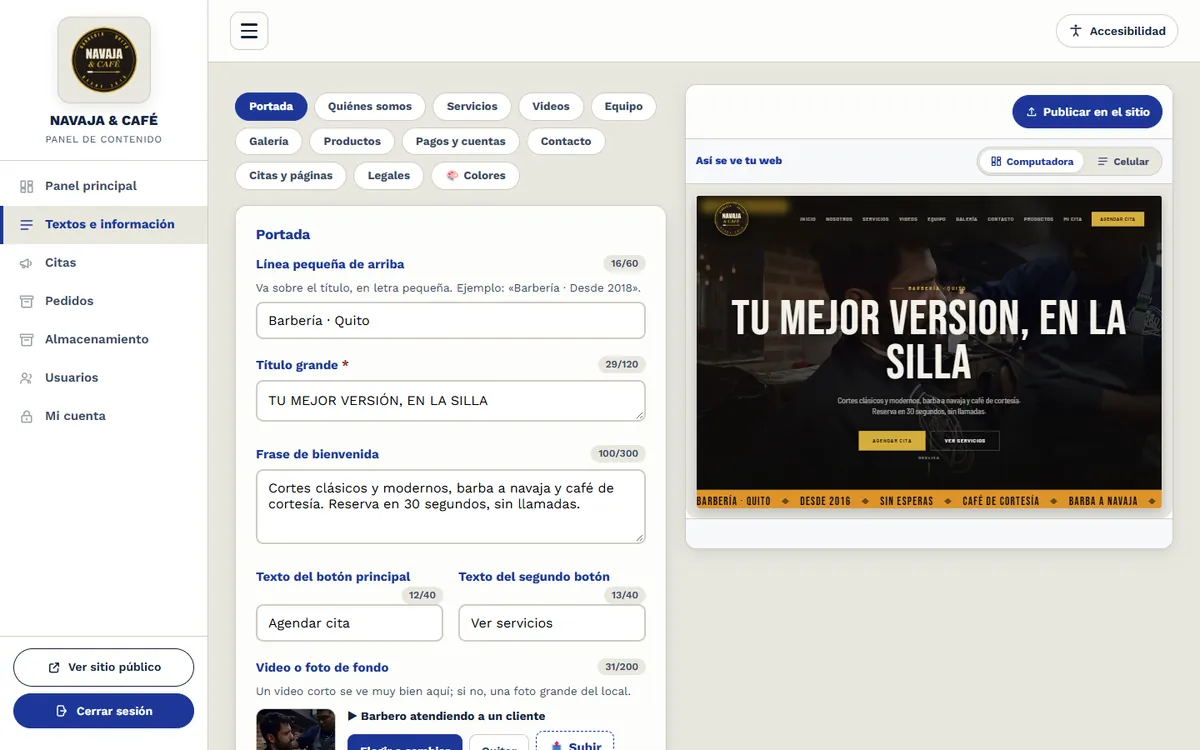Click VER SERVICIOS button in preview
Screen dimensions: 1200x750
coord(965,441)
